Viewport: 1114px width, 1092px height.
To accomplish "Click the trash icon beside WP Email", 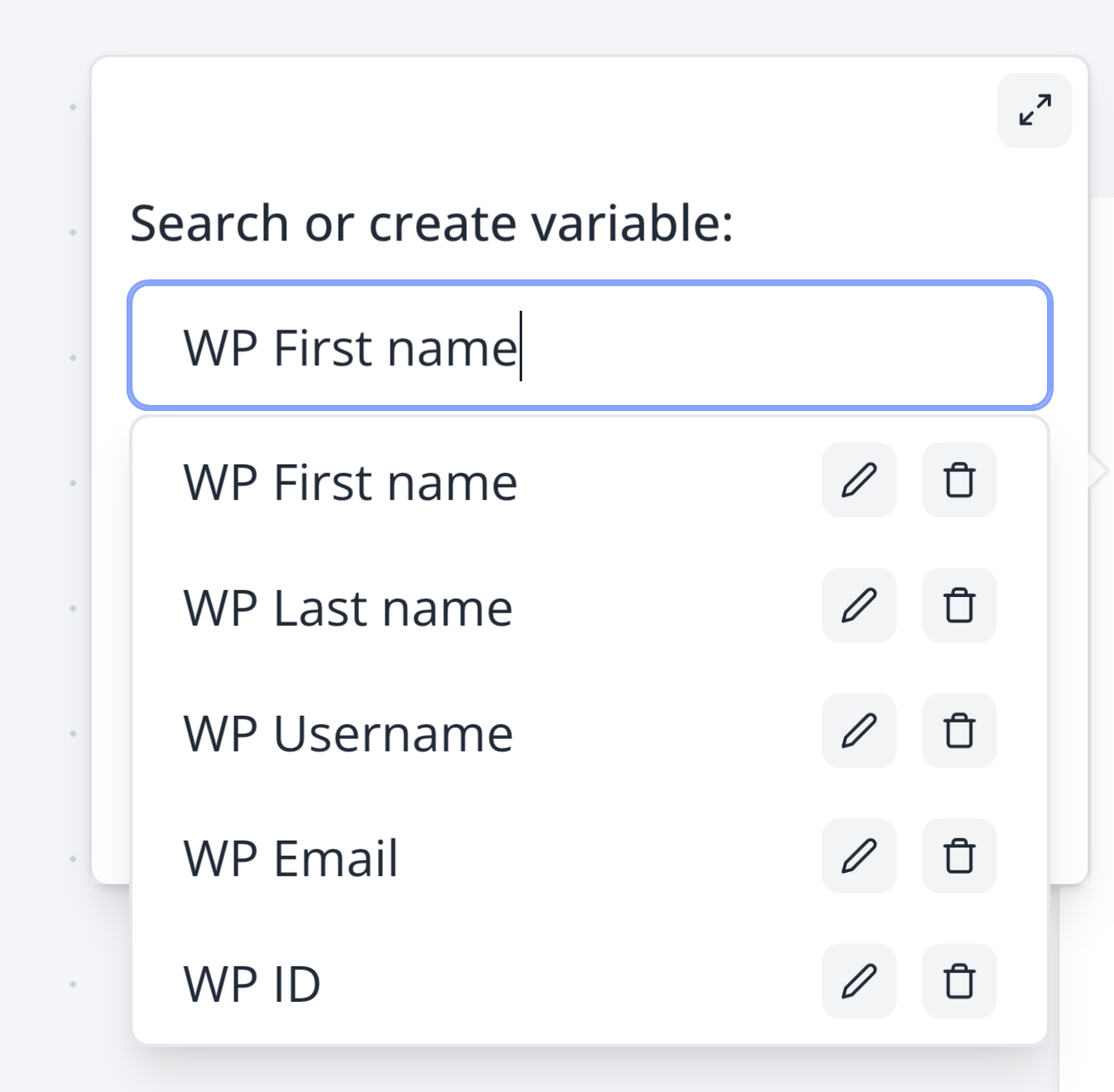I will 959,857.
